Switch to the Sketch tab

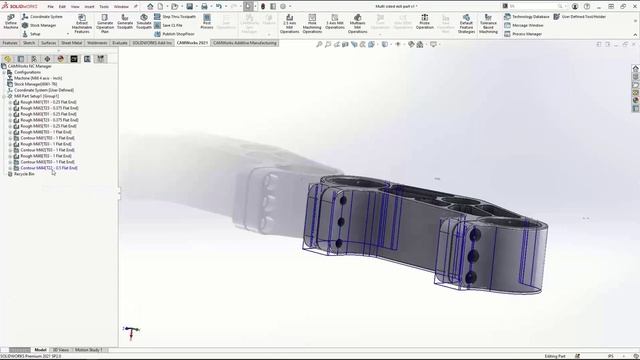(x=29, y=43)
